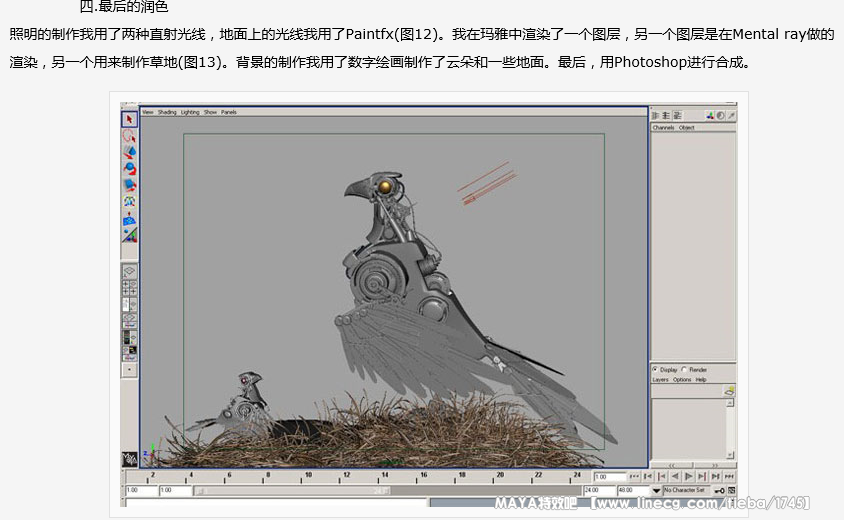Screen dimensions: 844x520
Task: Click second channel box display icon
Action: tap(666, 116)
